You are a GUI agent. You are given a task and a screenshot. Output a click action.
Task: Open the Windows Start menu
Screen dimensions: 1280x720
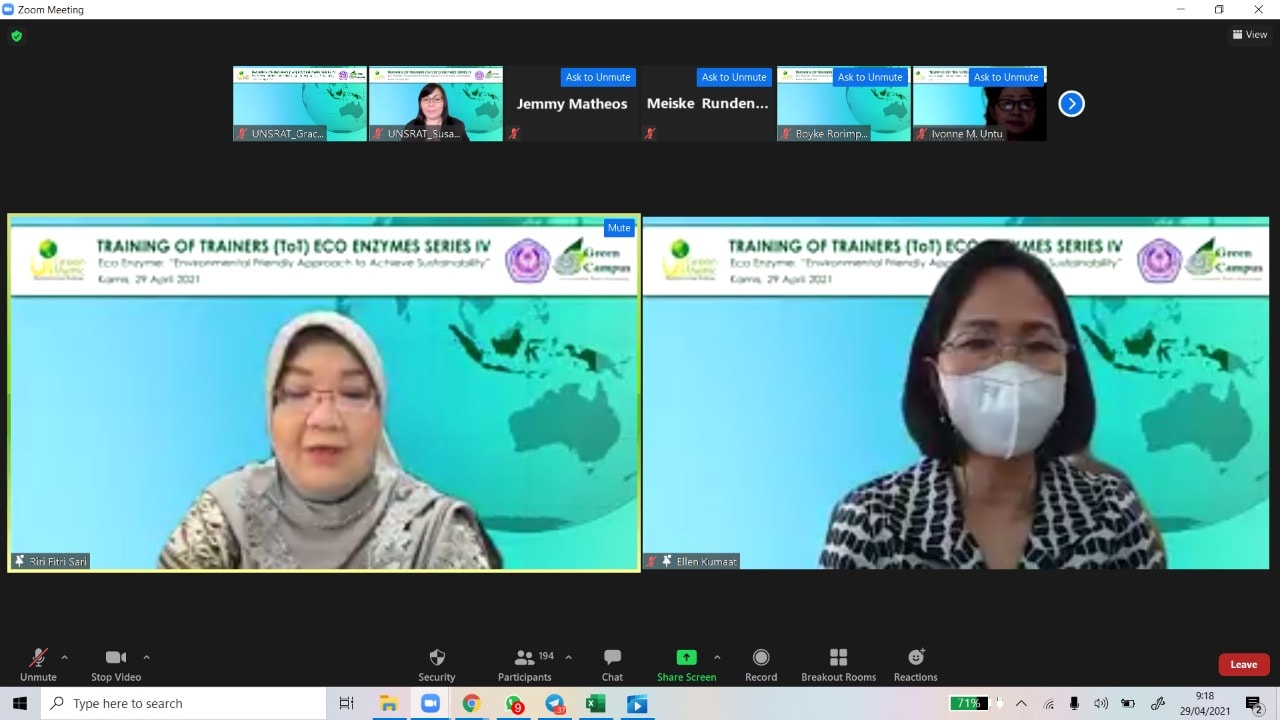point(20,704)
